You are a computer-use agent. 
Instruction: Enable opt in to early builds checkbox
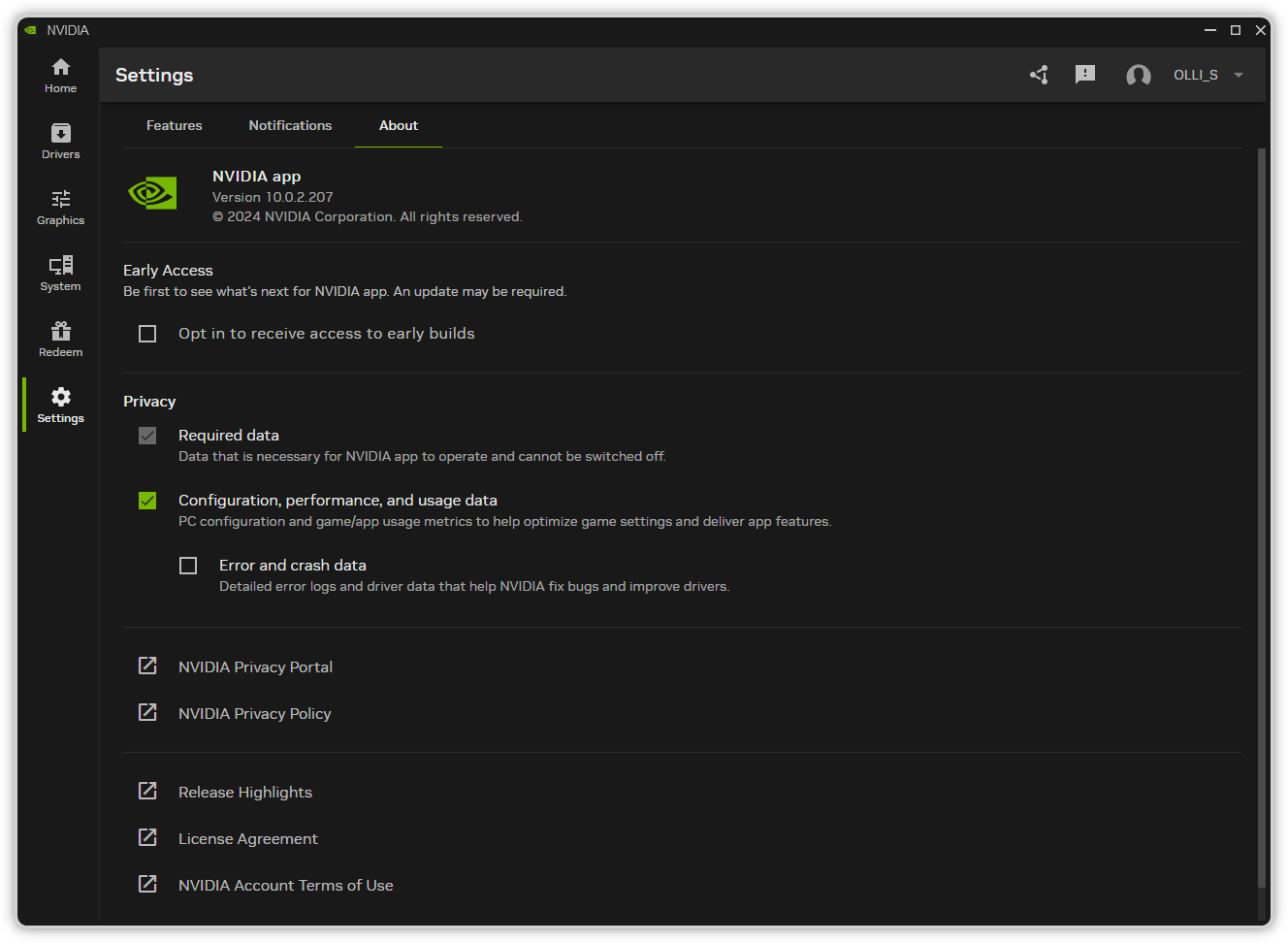coord(147,334)
